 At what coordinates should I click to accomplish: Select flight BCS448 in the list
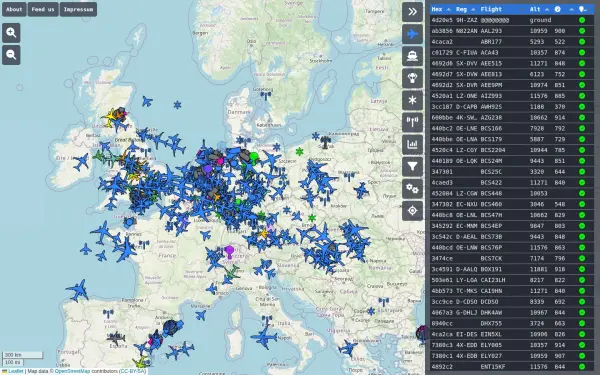pyautogui.click(x=512, y=194)
